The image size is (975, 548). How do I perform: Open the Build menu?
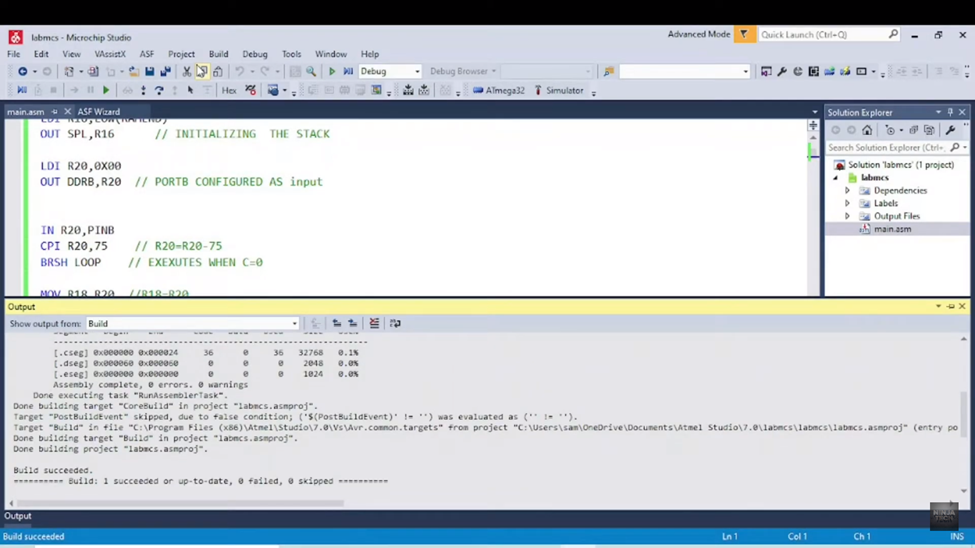point(218,54)
